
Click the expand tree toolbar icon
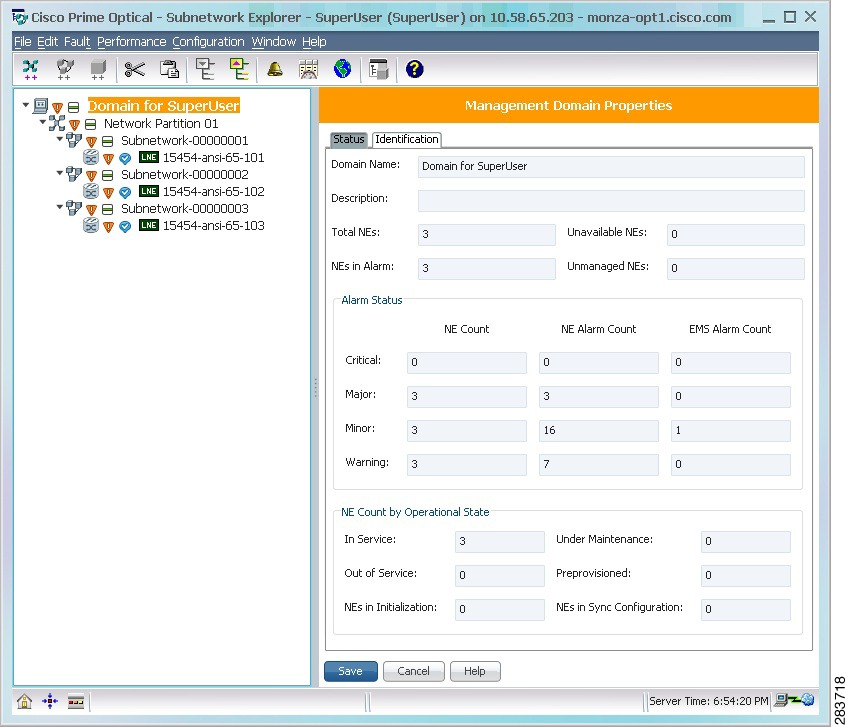(x=238, y=69)
